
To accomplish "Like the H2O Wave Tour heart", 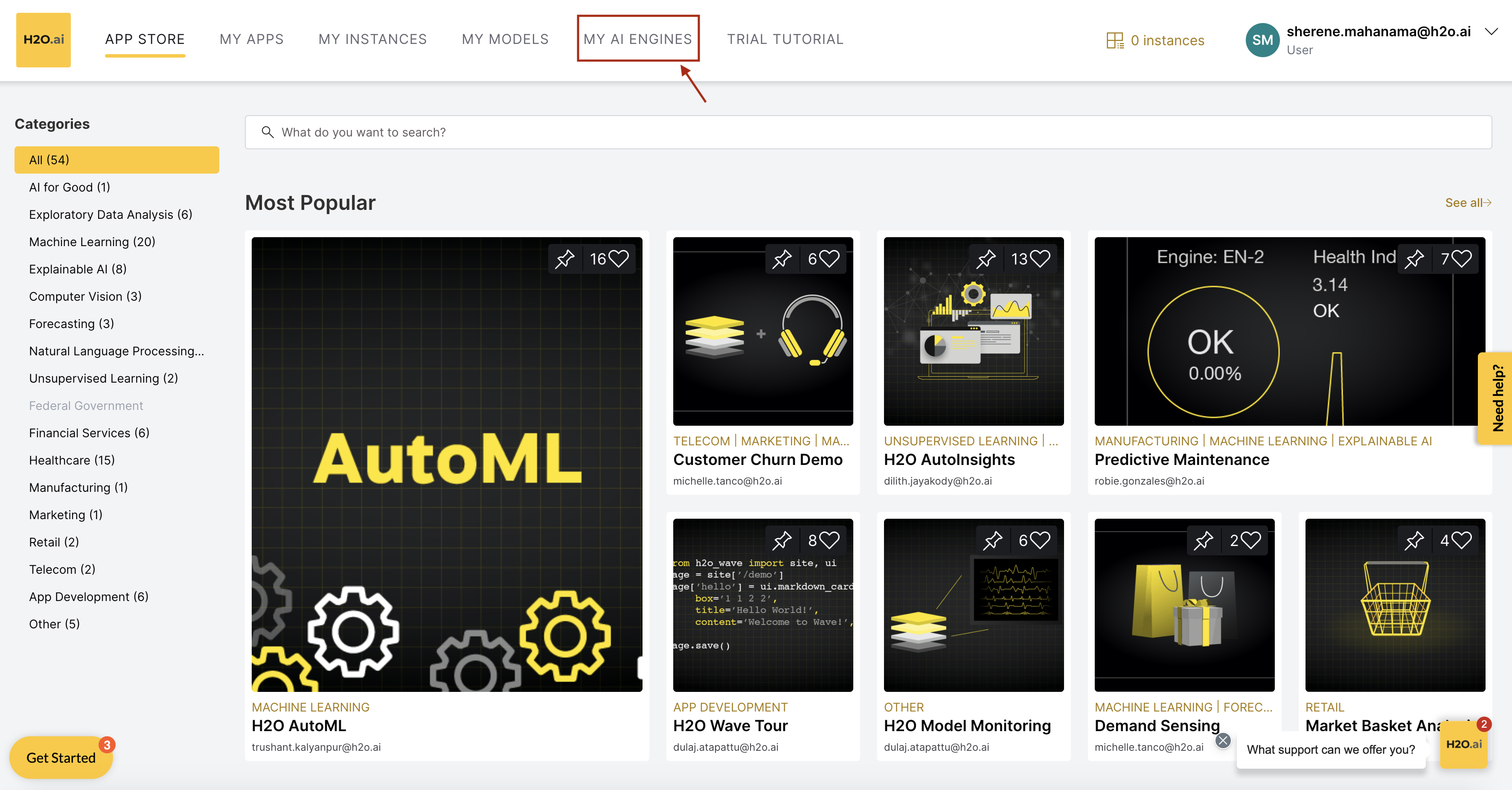I will click(x=829, y=540).
